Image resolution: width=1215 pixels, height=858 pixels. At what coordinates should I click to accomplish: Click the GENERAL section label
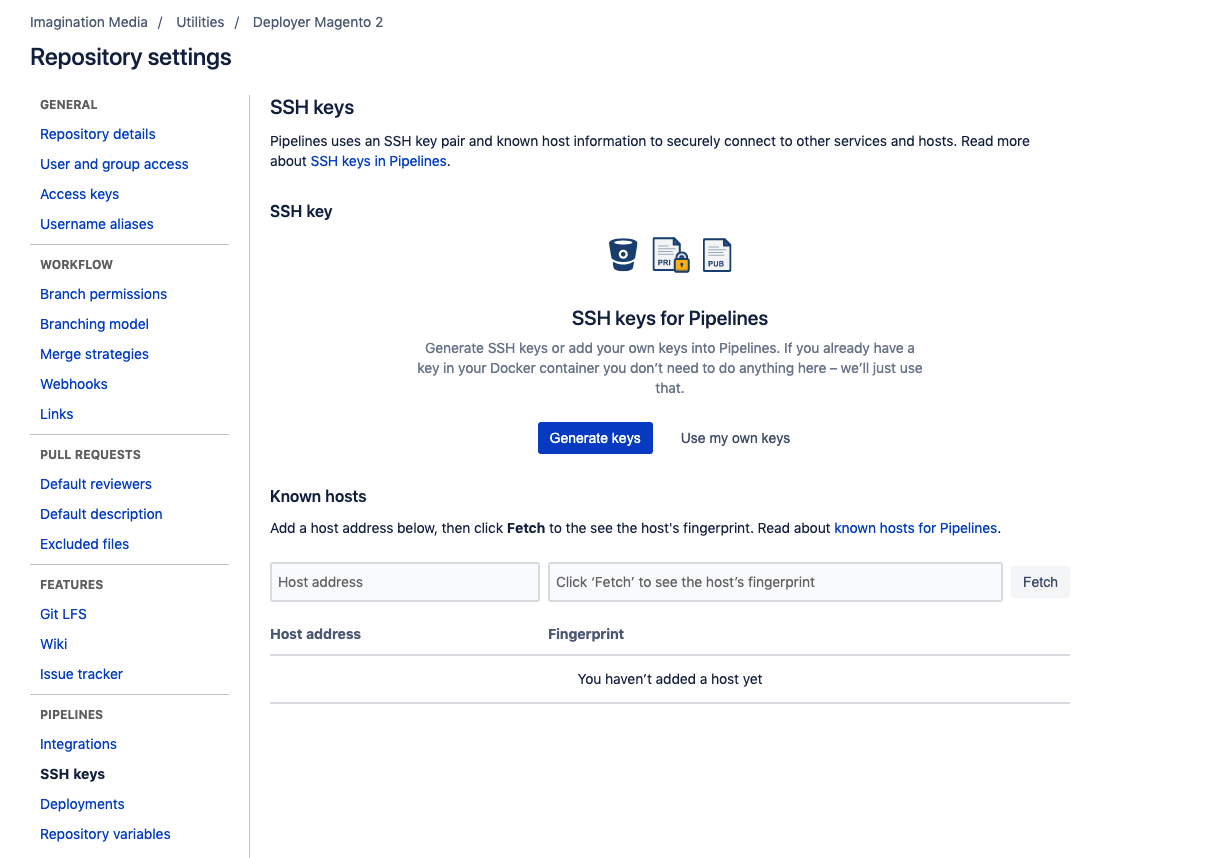(x=69, y=105)
